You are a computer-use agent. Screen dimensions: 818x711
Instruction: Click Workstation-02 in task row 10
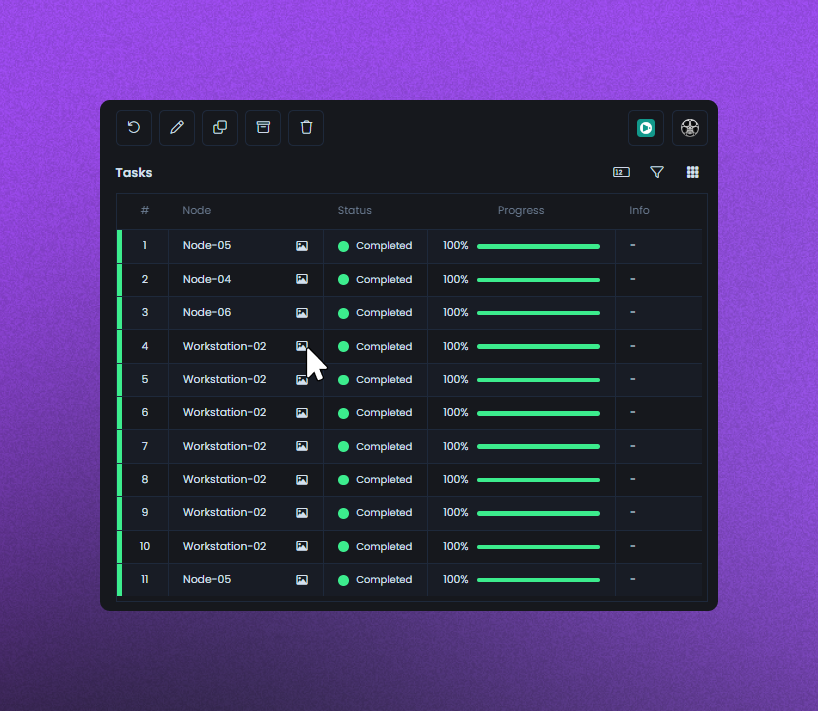click(x=224, y=546)
